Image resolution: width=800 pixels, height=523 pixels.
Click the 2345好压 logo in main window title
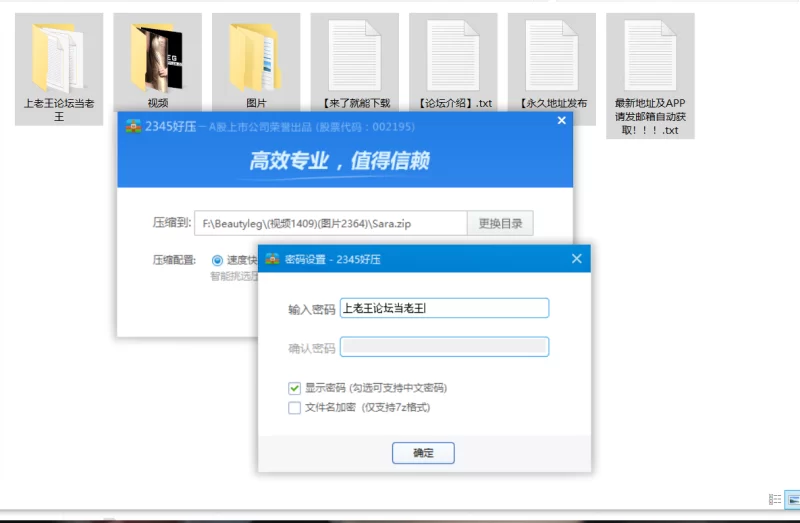[134, 126]
